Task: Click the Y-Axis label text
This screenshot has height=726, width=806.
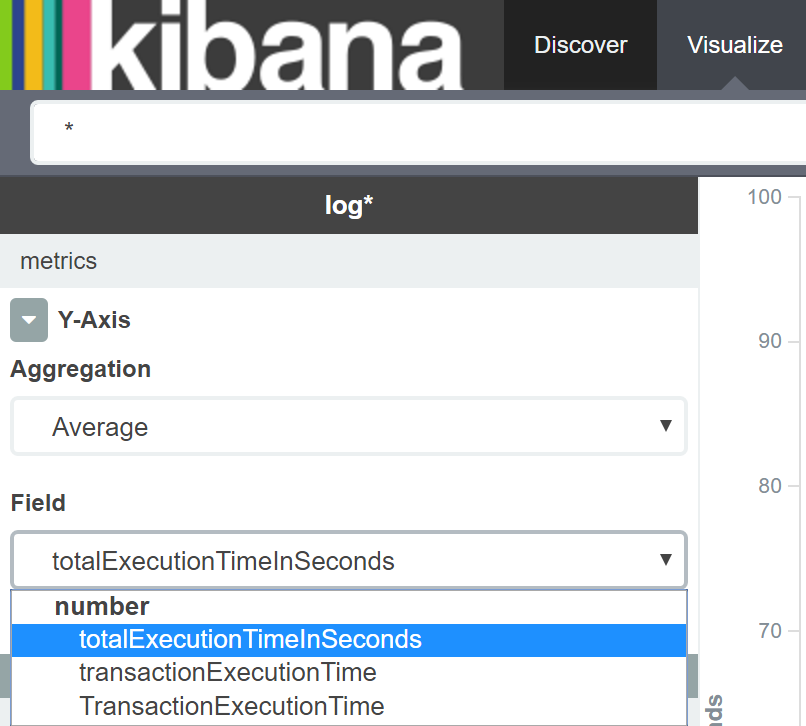Action: [x=94, y=320]
